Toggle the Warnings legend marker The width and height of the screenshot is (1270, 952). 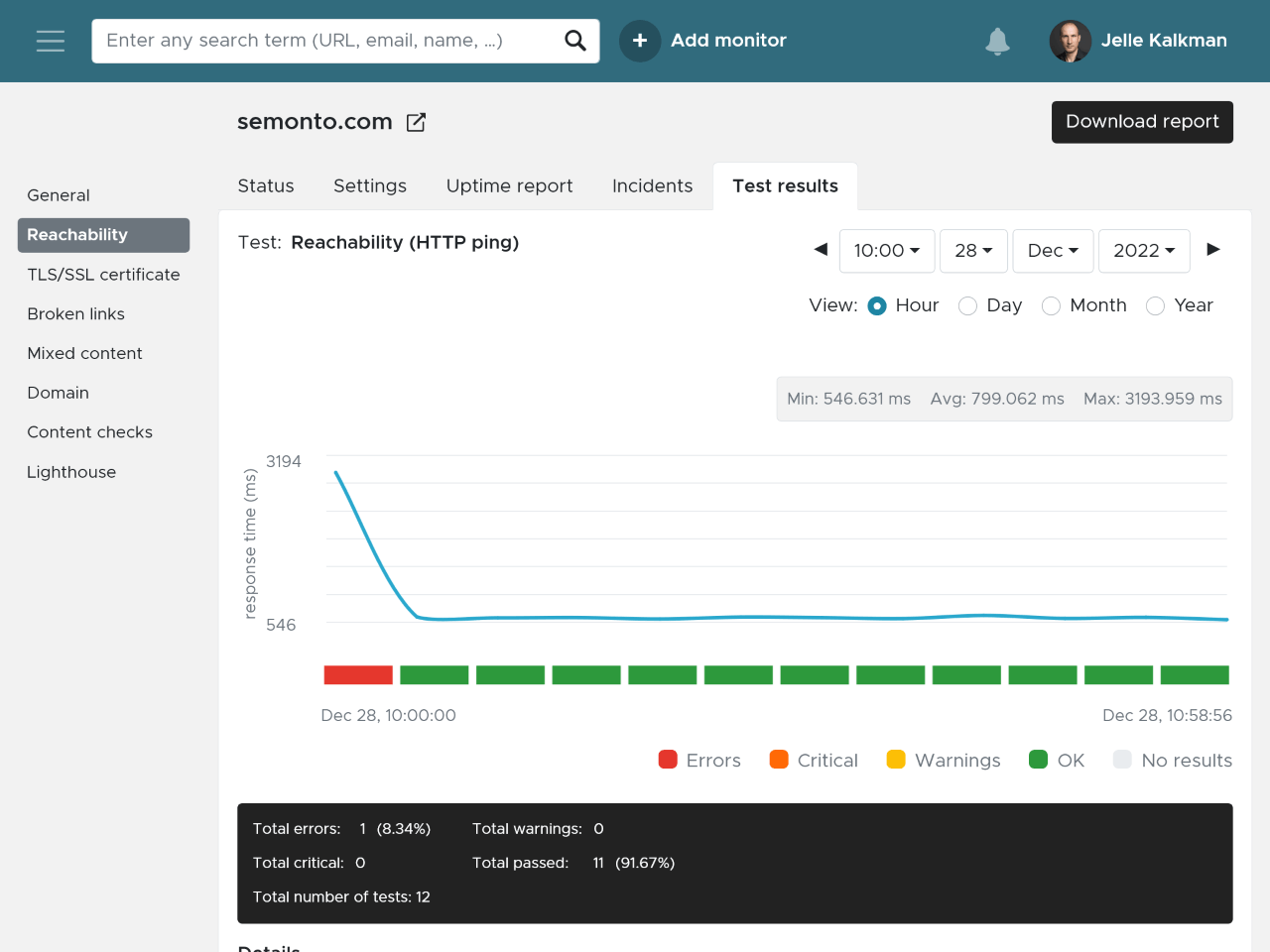pos(896,760)
